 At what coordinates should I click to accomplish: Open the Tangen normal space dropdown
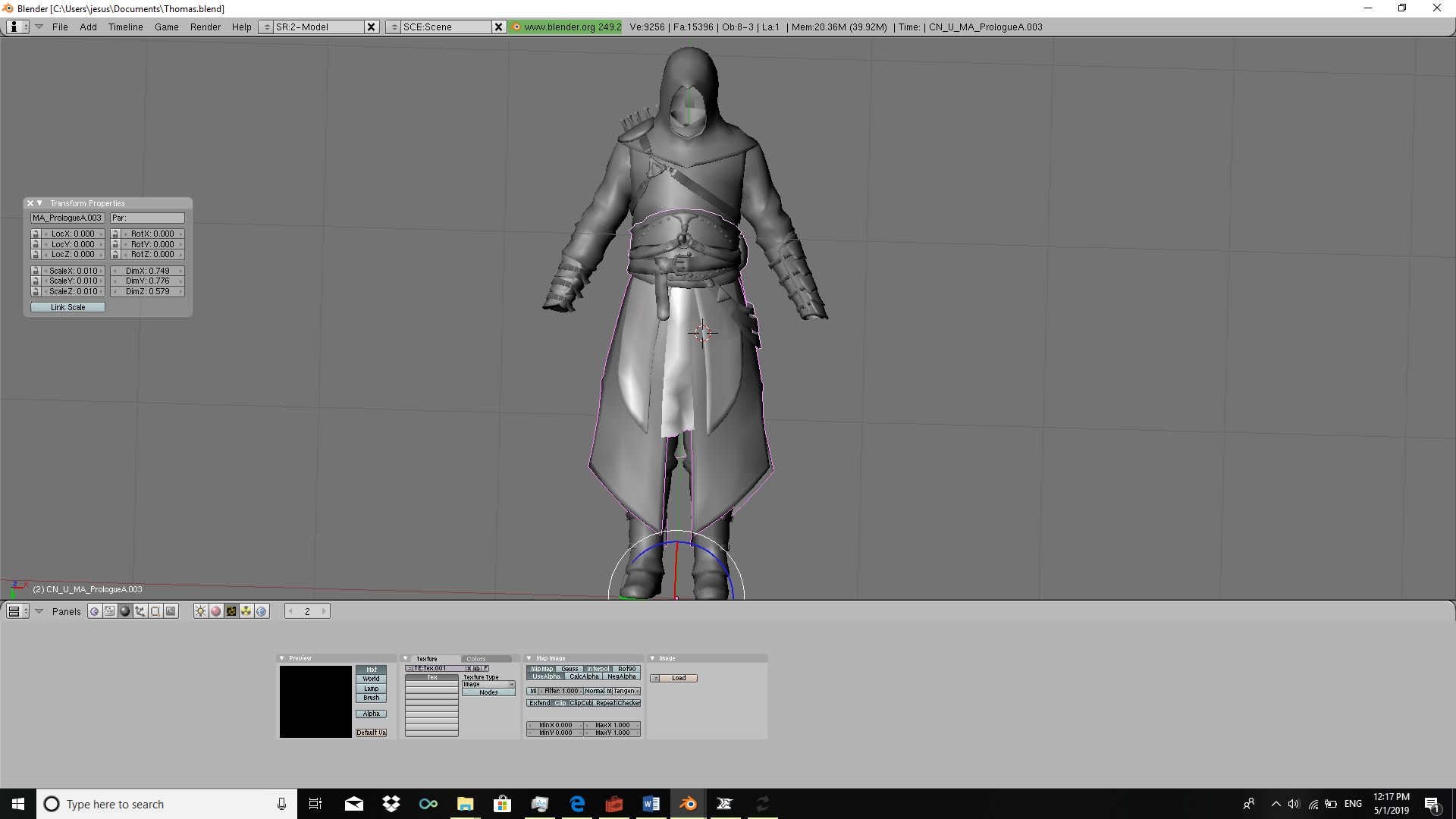[626, 691]
